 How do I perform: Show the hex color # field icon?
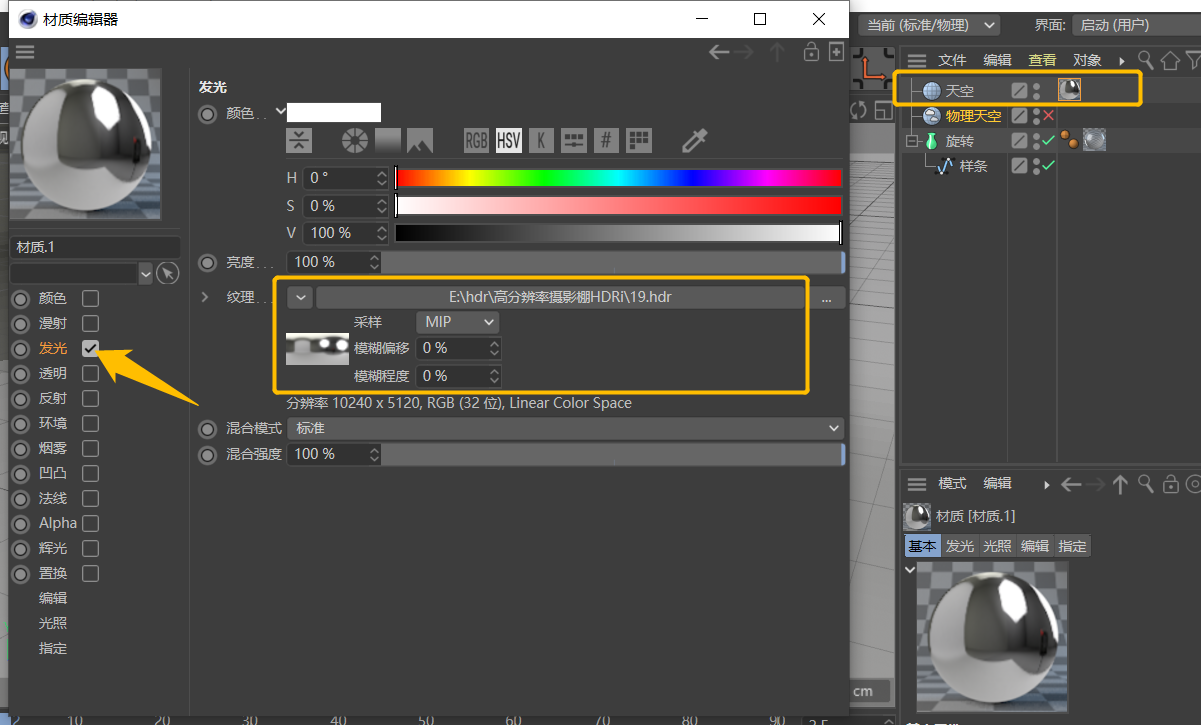click(x=606, y=140)
